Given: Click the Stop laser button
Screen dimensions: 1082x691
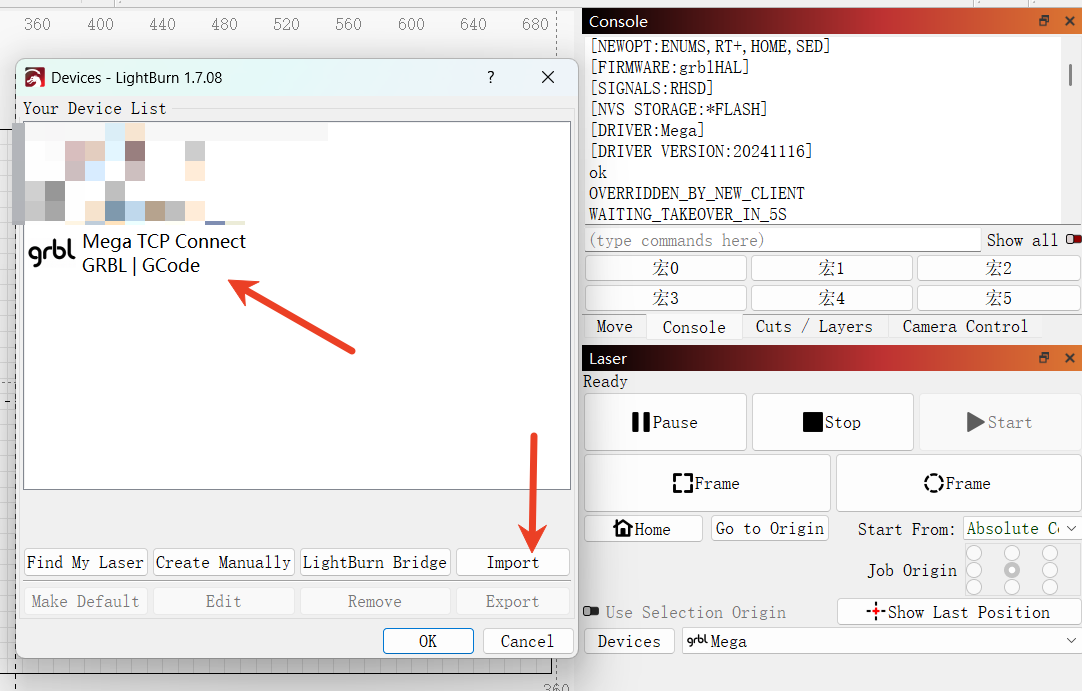Looking at the screenshot, I should pos(832,422).
